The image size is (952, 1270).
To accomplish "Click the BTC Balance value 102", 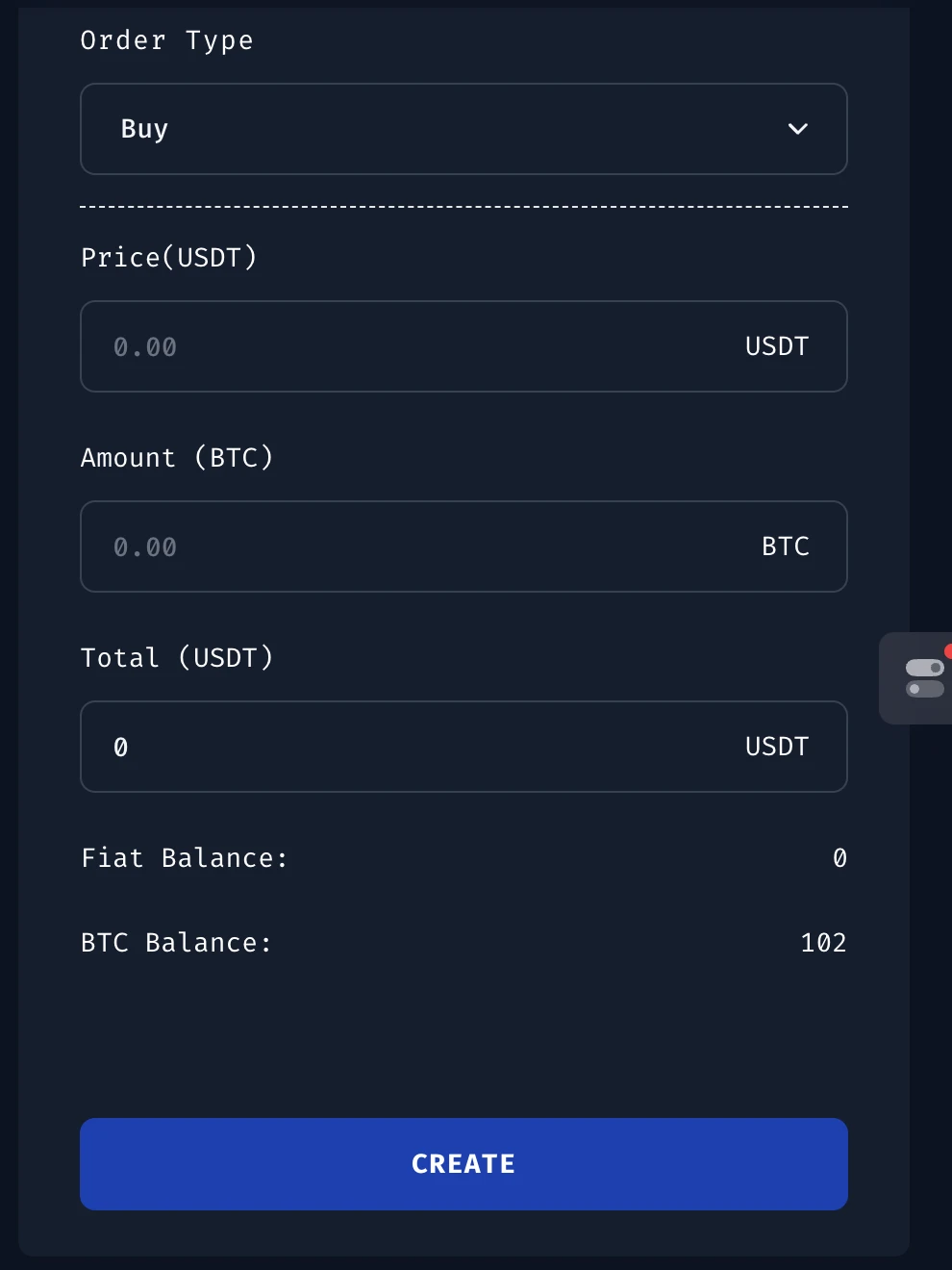I will 823,943.
